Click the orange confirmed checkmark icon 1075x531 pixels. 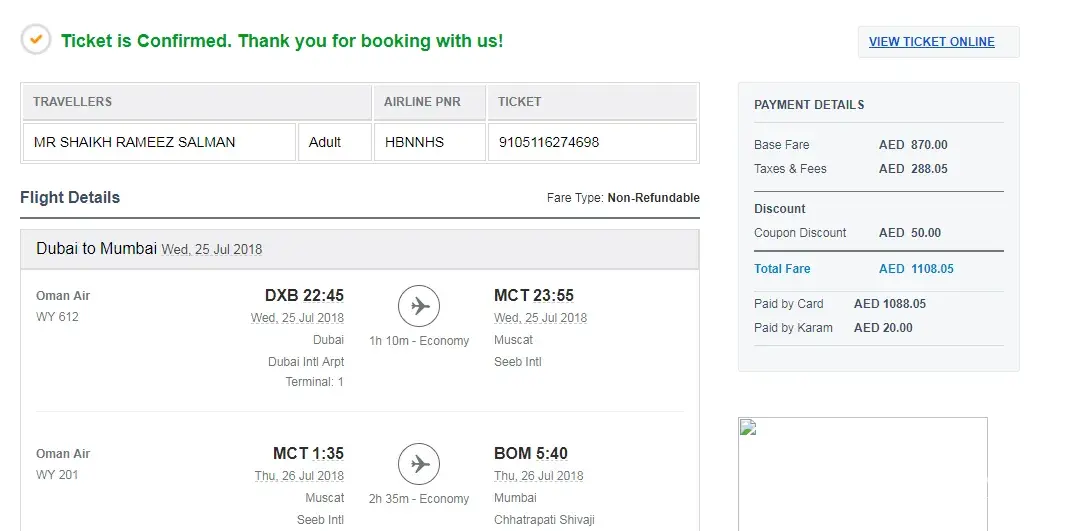[x=35, y=40]
